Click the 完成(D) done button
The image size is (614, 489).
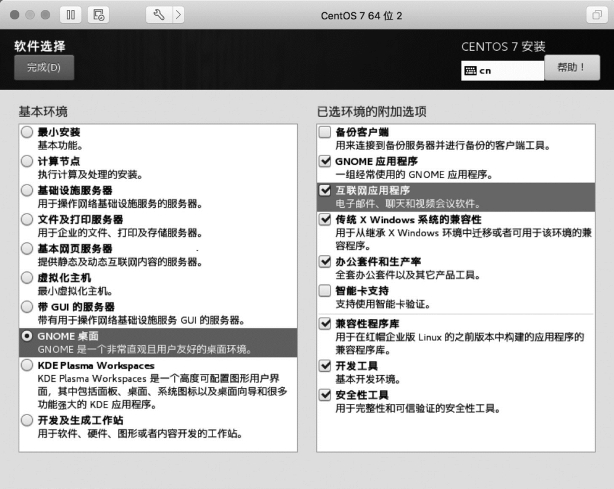44,67
